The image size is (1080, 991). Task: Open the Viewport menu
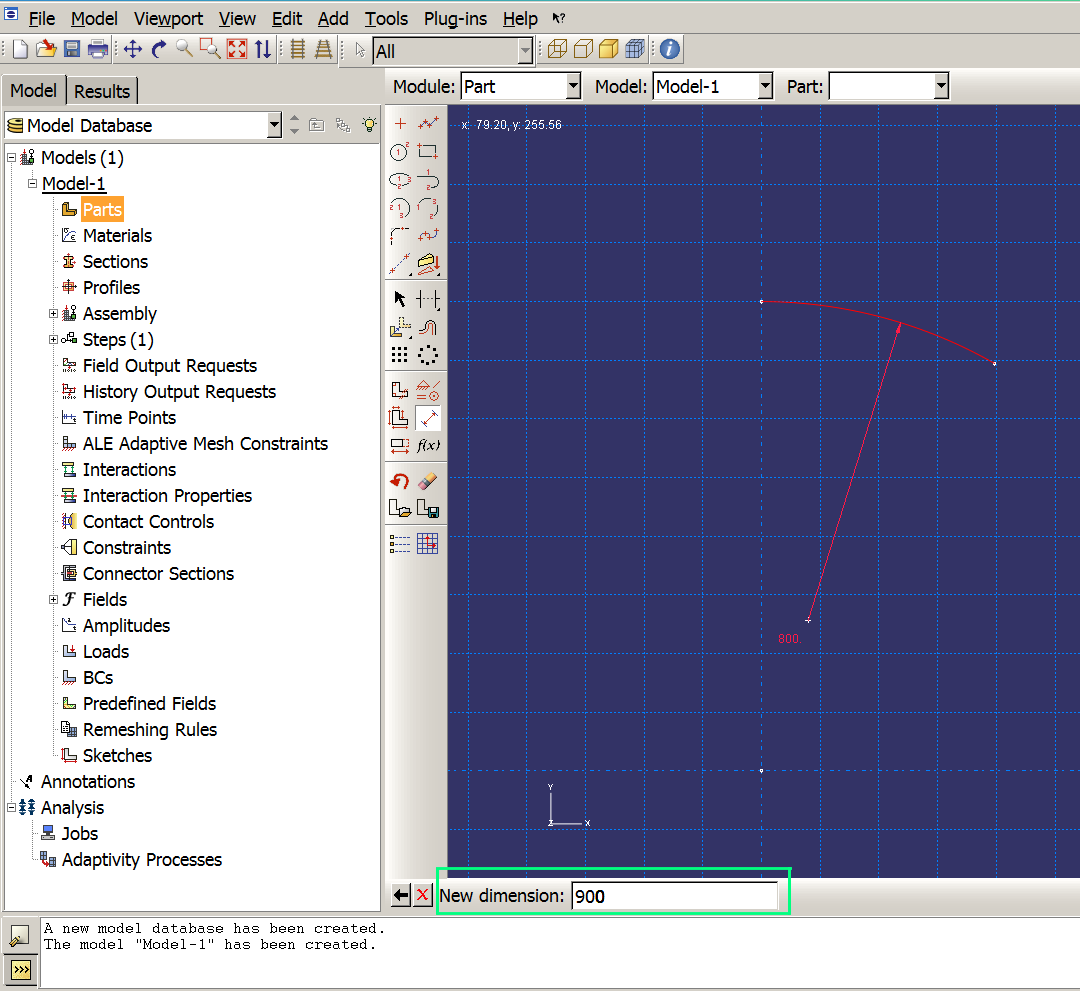pos(169,19)
